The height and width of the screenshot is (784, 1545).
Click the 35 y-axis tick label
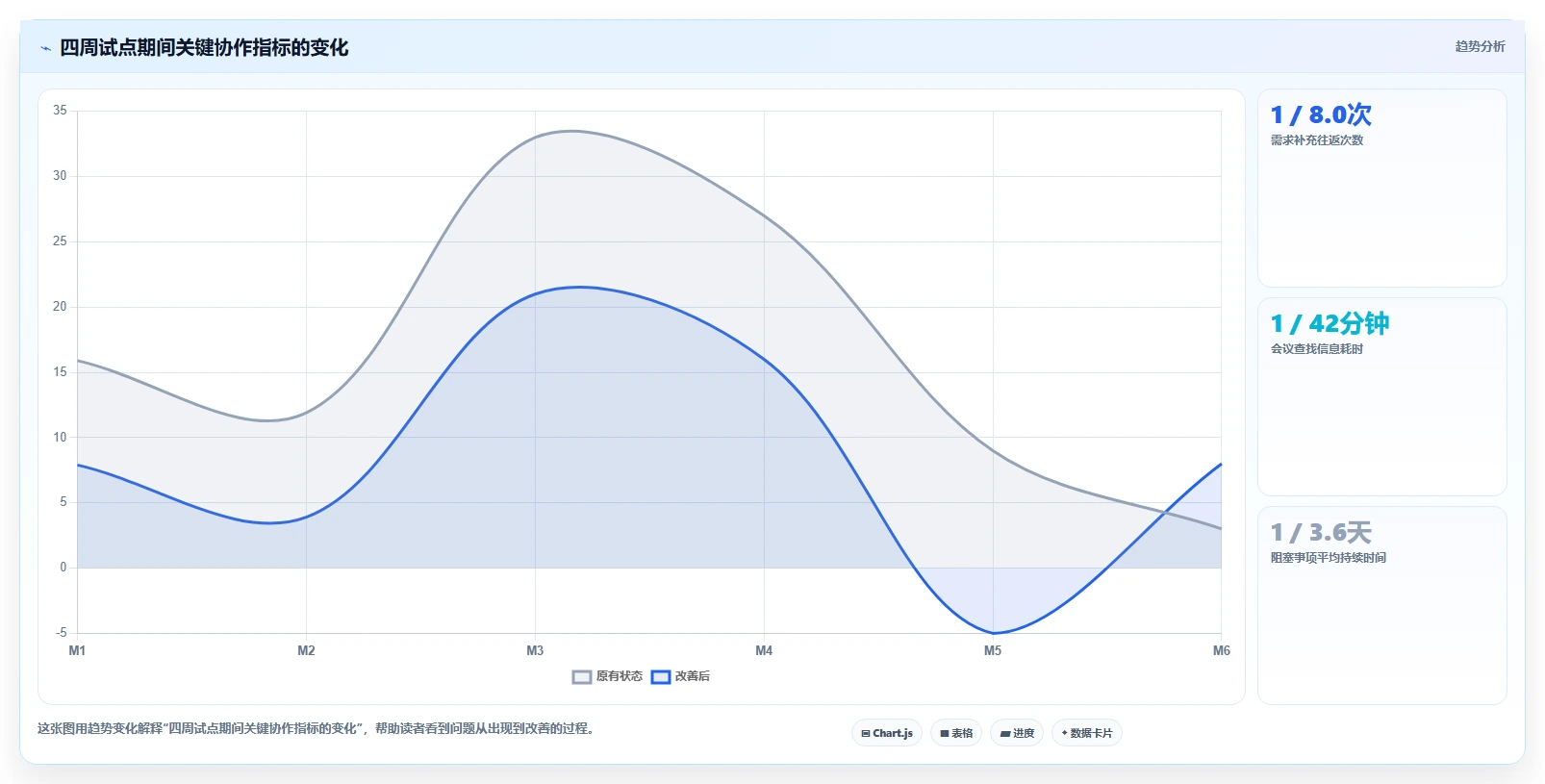coord(60,111)
